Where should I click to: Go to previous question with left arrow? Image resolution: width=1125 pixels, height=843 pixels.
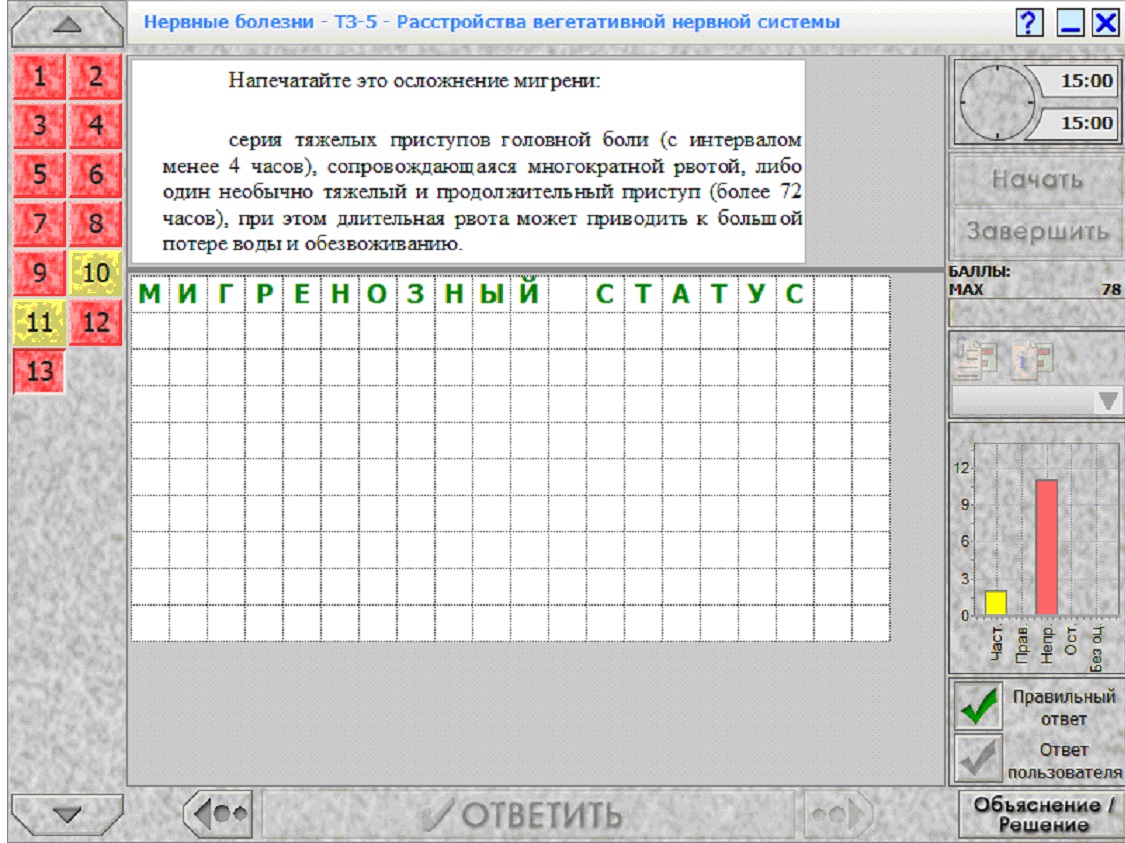(219, 814)
